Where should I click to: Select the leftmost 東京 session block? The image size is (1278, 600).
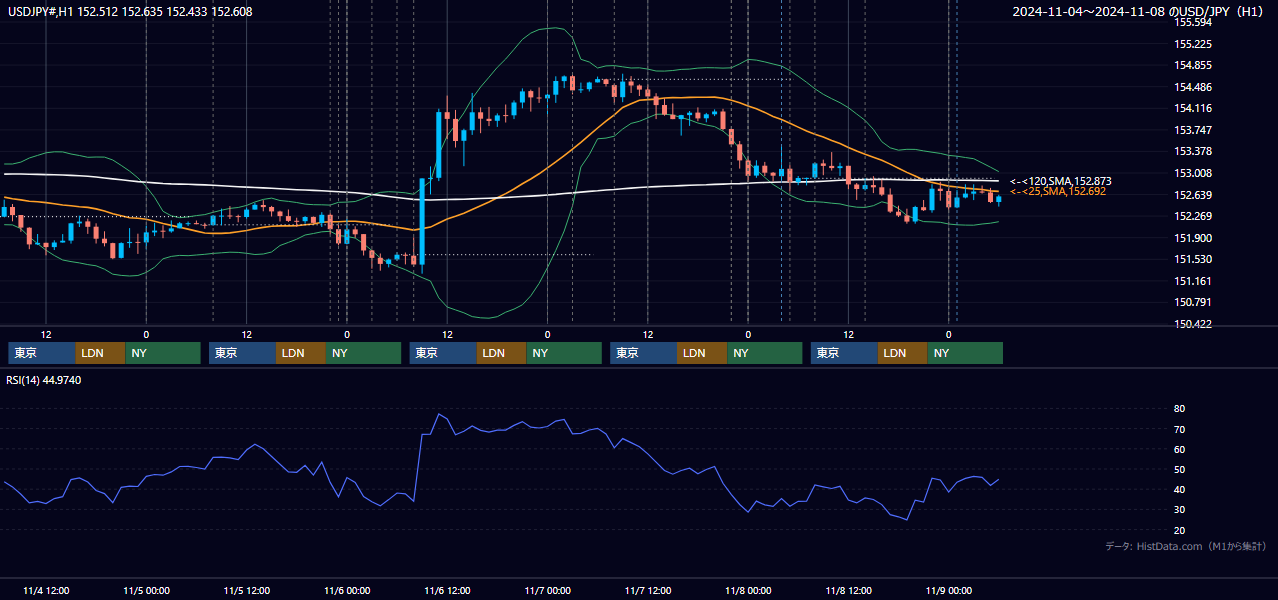[42, 353]
